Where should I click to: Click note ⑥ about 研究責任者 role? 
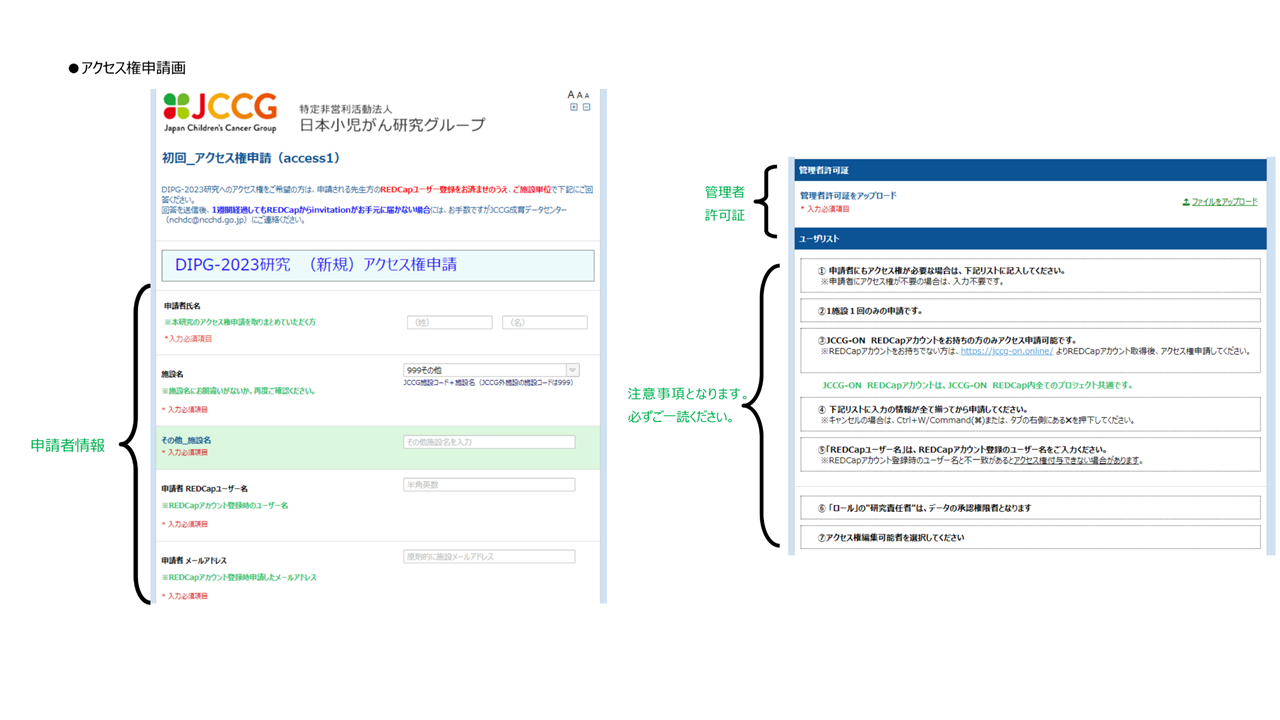1030,508
